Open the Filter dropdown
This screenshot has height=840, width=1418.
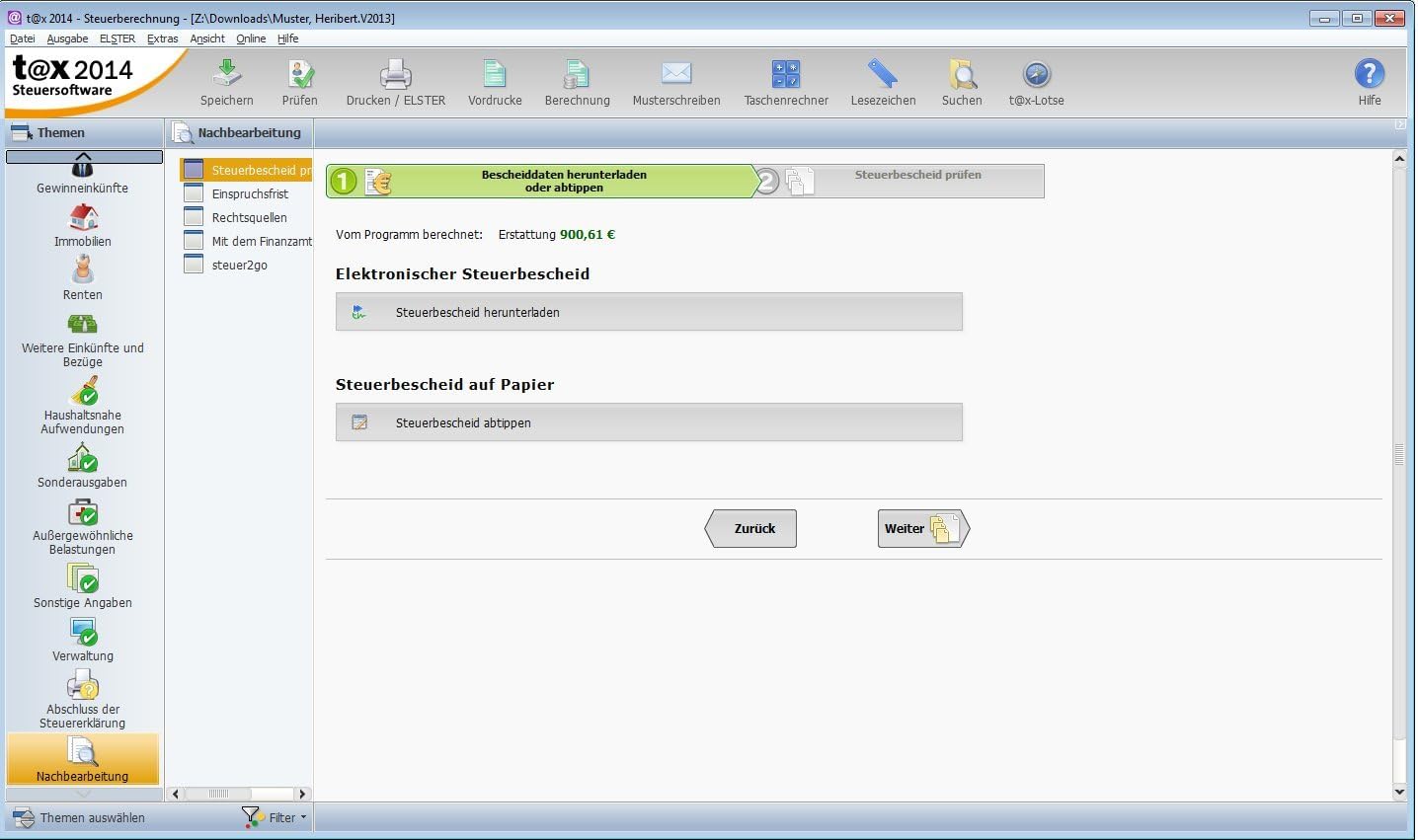click(276, 817)
